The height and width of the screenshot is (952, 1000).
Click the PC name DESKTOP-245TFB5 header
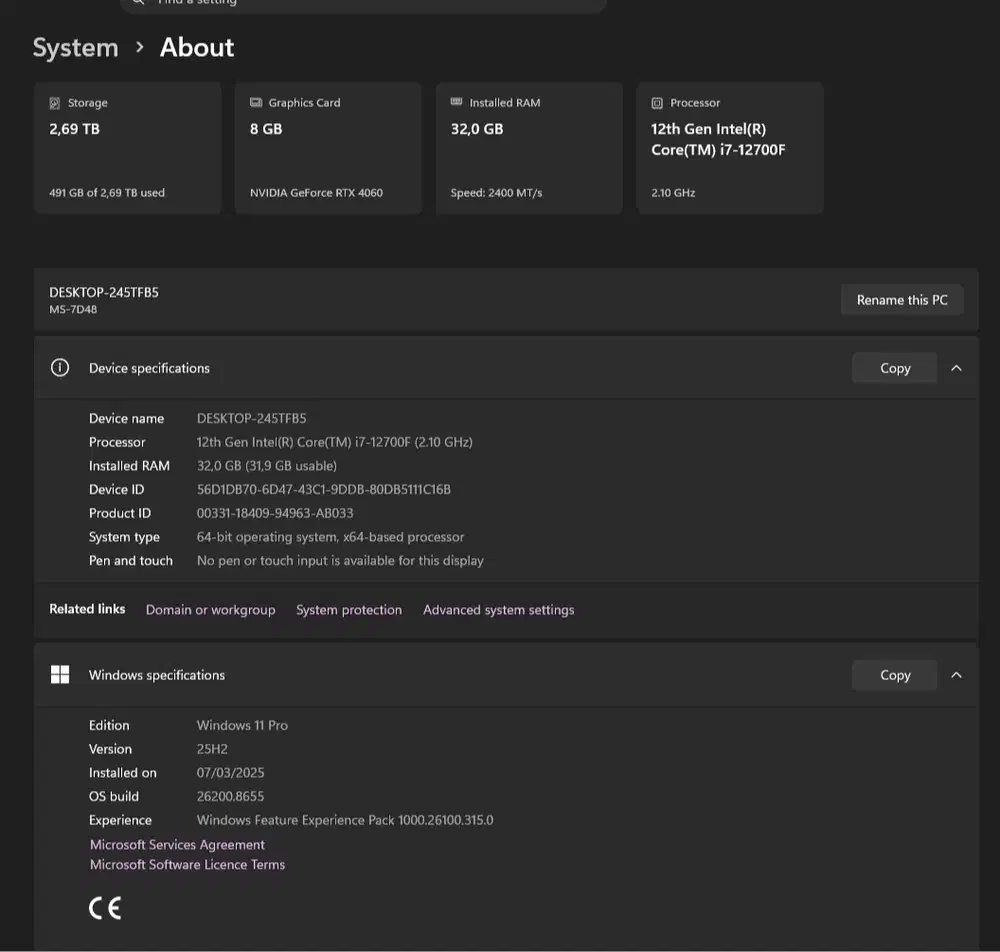pyautogui.click(x=104, y=293)
